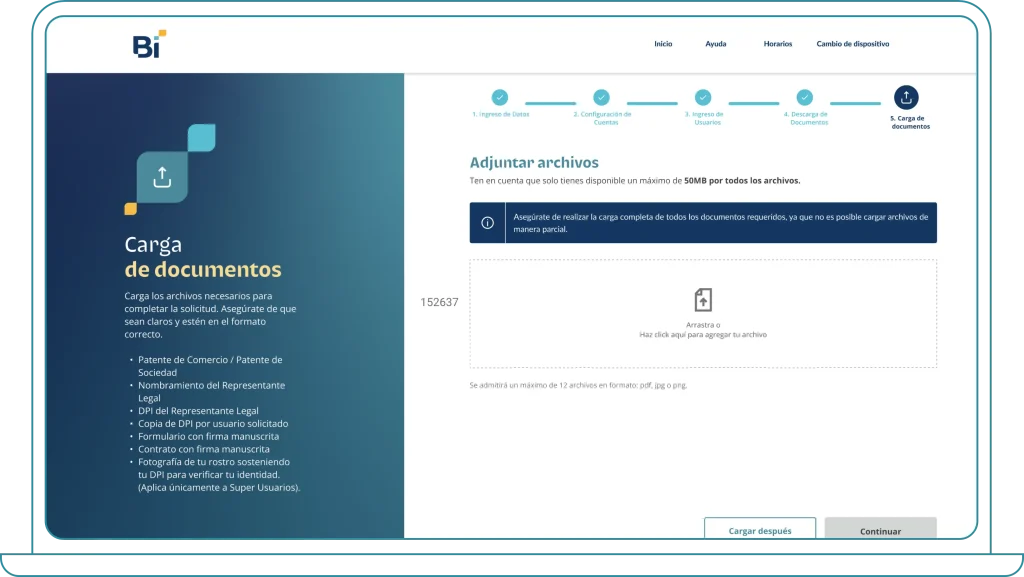Click "Haz click aquí para agregar tu archivo"

coord(703,335)
